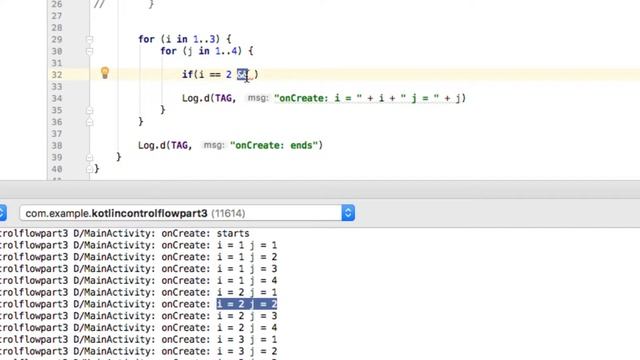Image resolution: width=640 pixels, height=360 pixels.
Task: Click the logcat line 'i = 2 j = 1'
Action: click(139, 293)
